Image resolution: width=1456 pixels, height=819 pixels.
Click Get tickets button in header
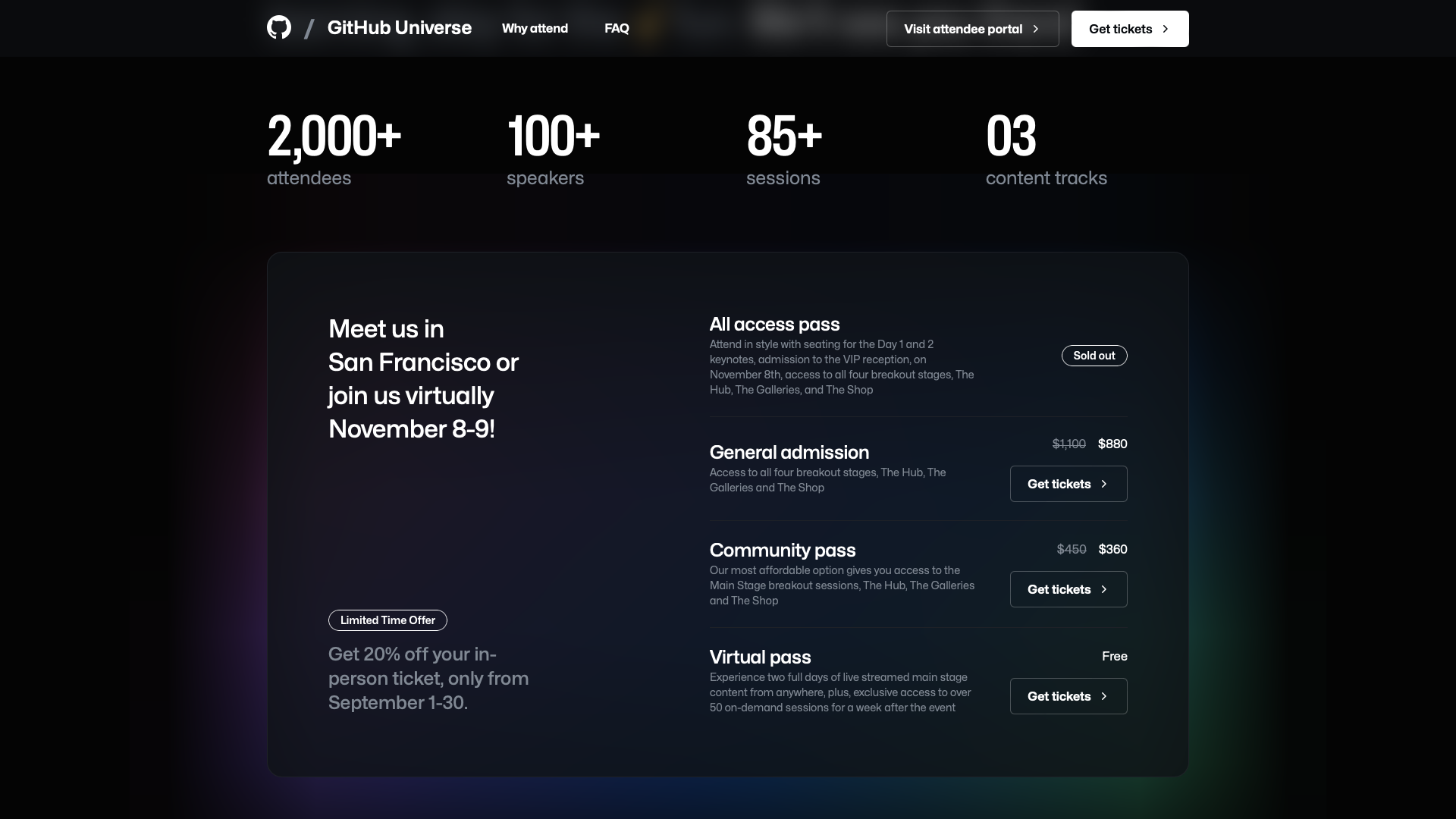click(1130, 29)
